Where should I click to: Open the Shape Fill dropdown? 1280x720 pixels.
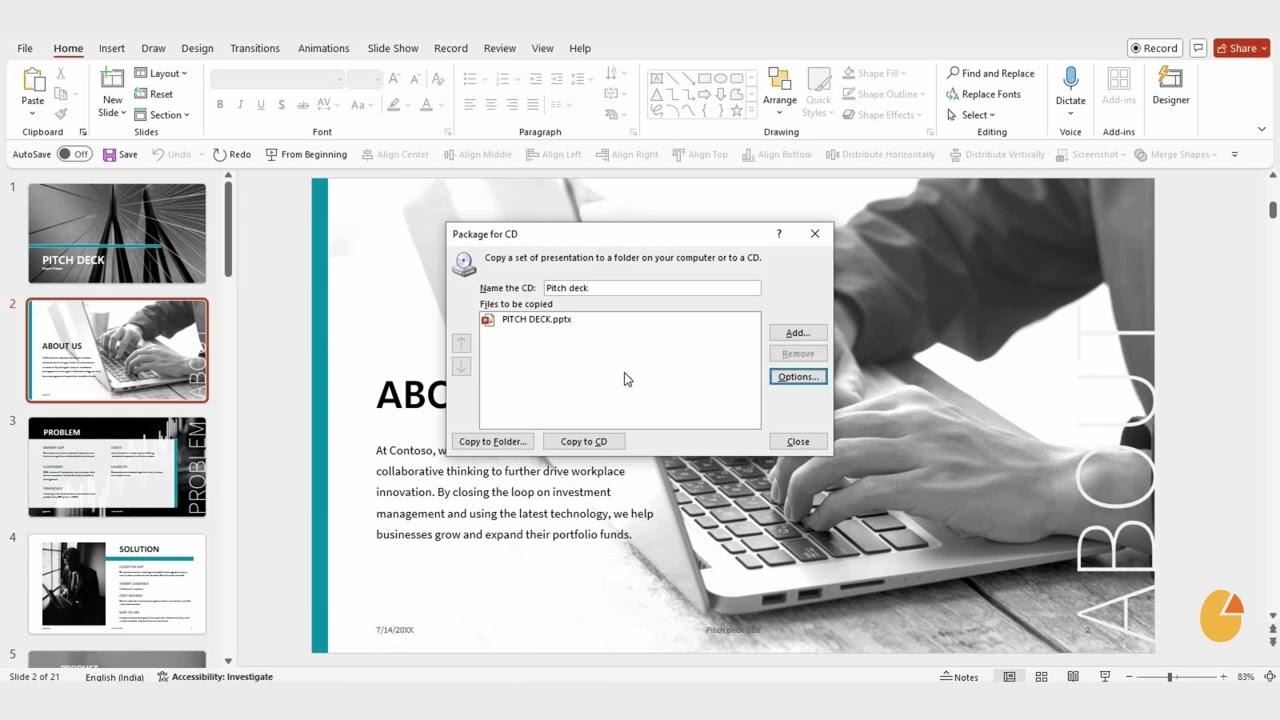click(x=874, y=73)
